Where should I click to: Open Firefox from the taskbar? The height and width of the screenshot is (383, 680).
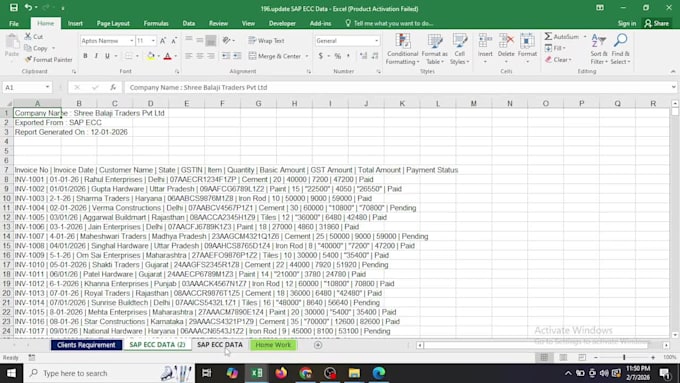pos(281,373)
